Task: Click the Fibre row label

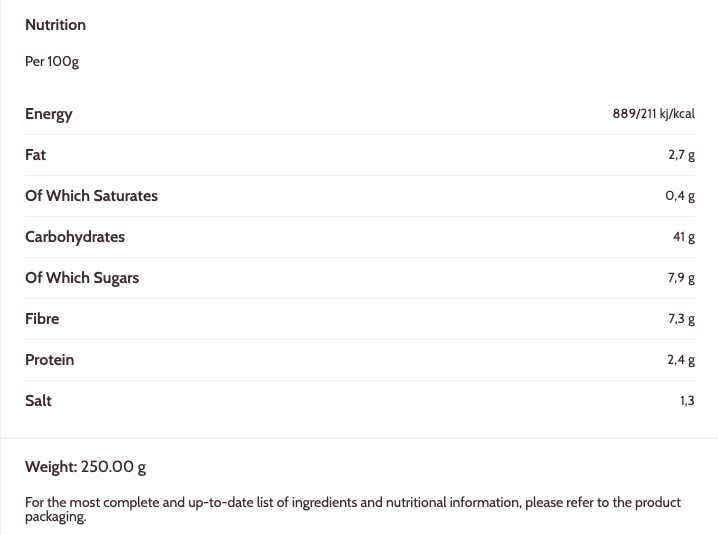Action: (42, 319)
